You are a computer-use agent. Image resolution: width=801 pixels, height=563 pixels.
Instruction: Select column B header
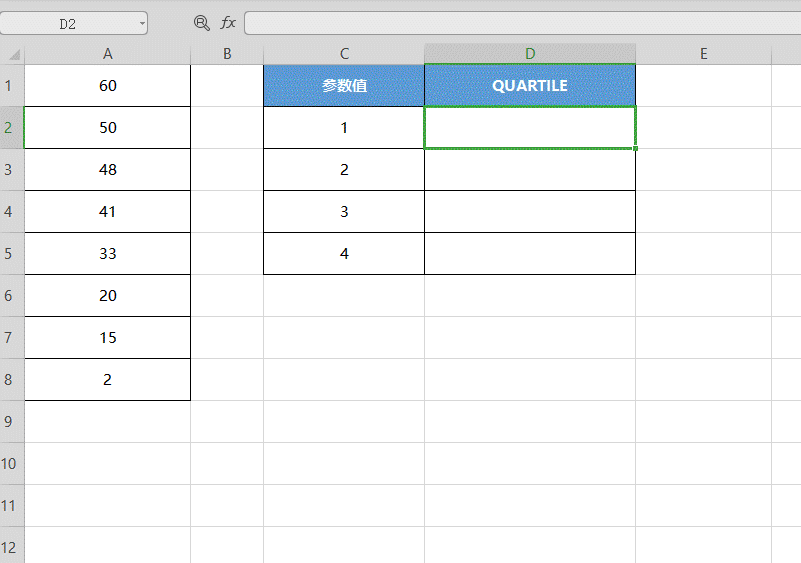pyautogui.click(x=227, y=54)
